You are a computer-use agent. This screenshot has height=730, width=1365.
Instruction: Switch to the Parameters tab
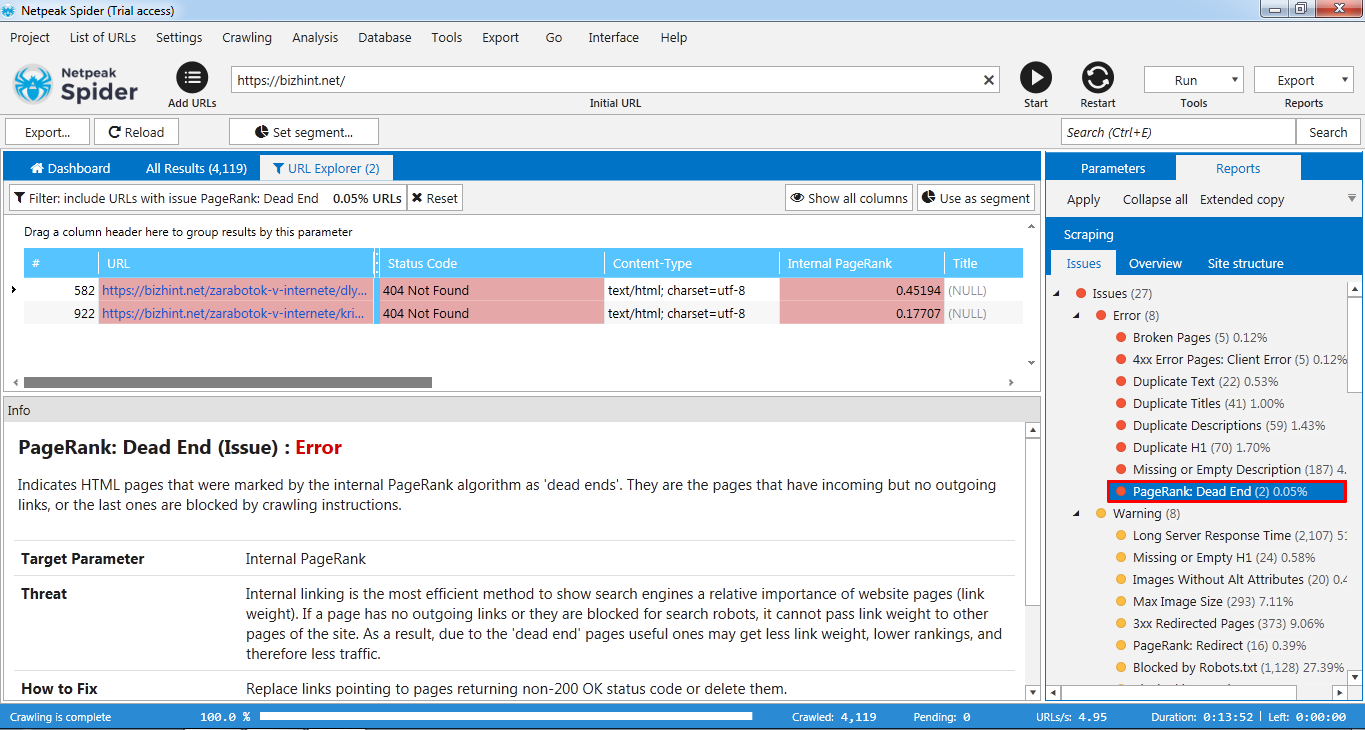point(1113,168)
